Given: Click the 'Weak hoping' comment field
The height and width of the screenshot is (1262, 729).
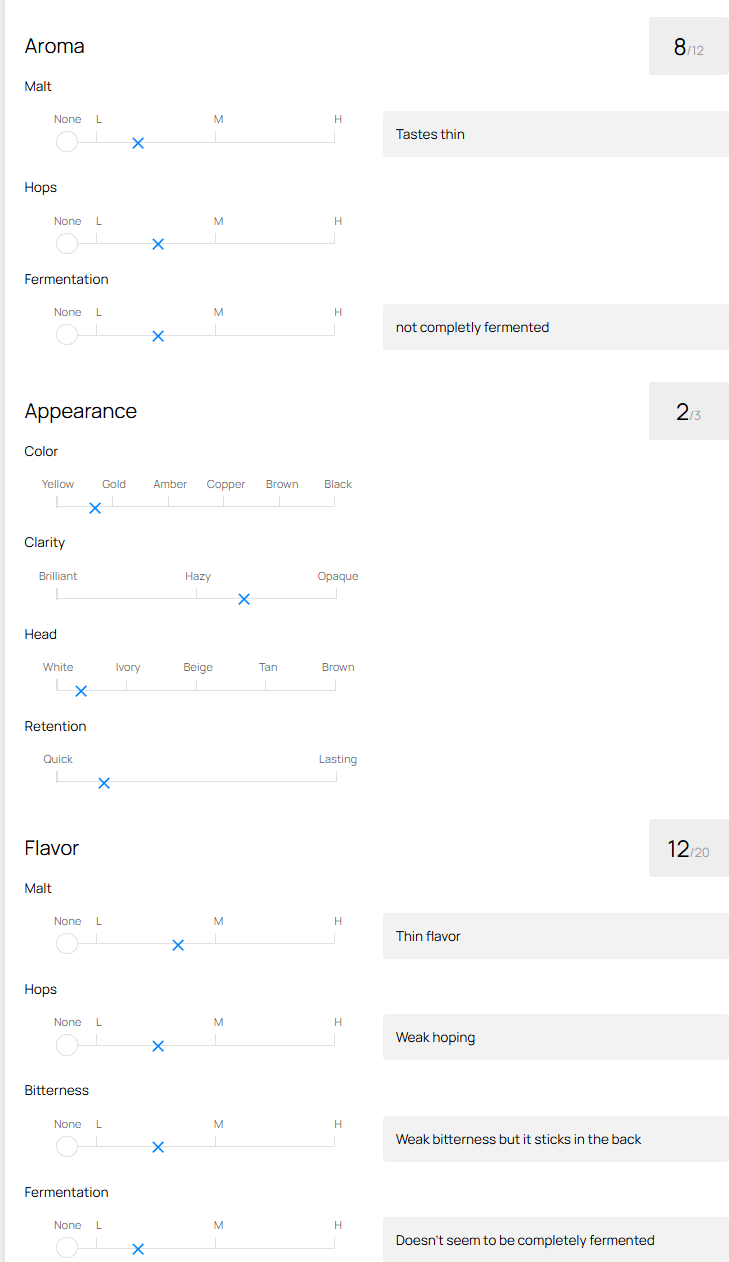Looking at the screenshot, I should tap(555, 1037).
